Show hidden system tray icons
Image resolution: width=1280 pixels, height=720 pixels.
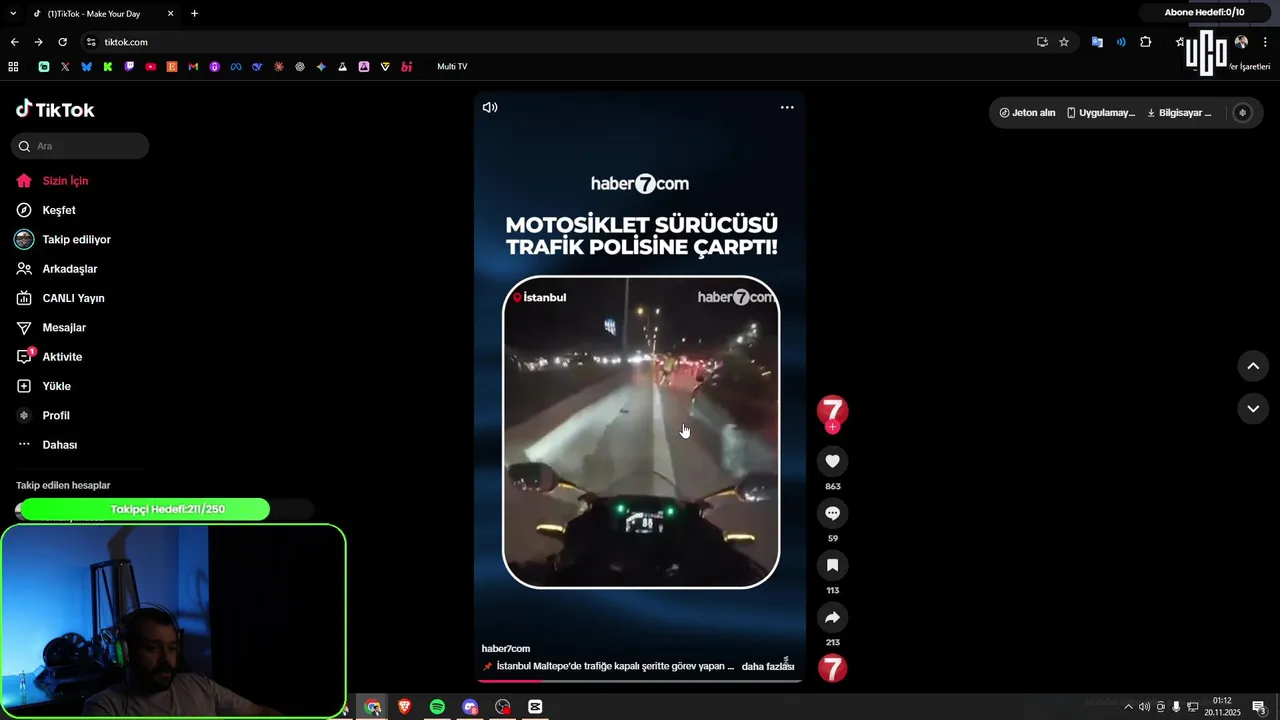click(x=1128, y=707)
